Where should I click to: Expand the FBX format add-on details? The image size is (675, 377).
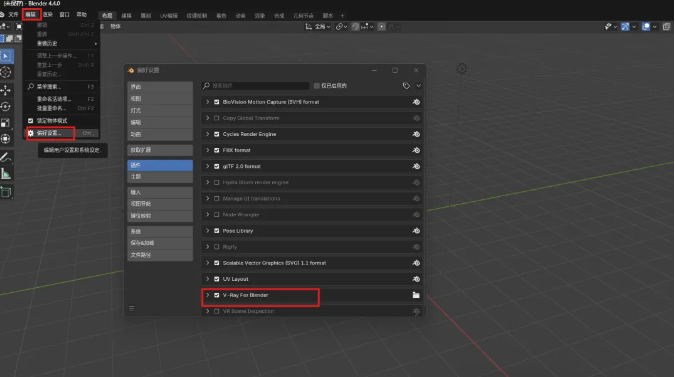pos(207,150)
